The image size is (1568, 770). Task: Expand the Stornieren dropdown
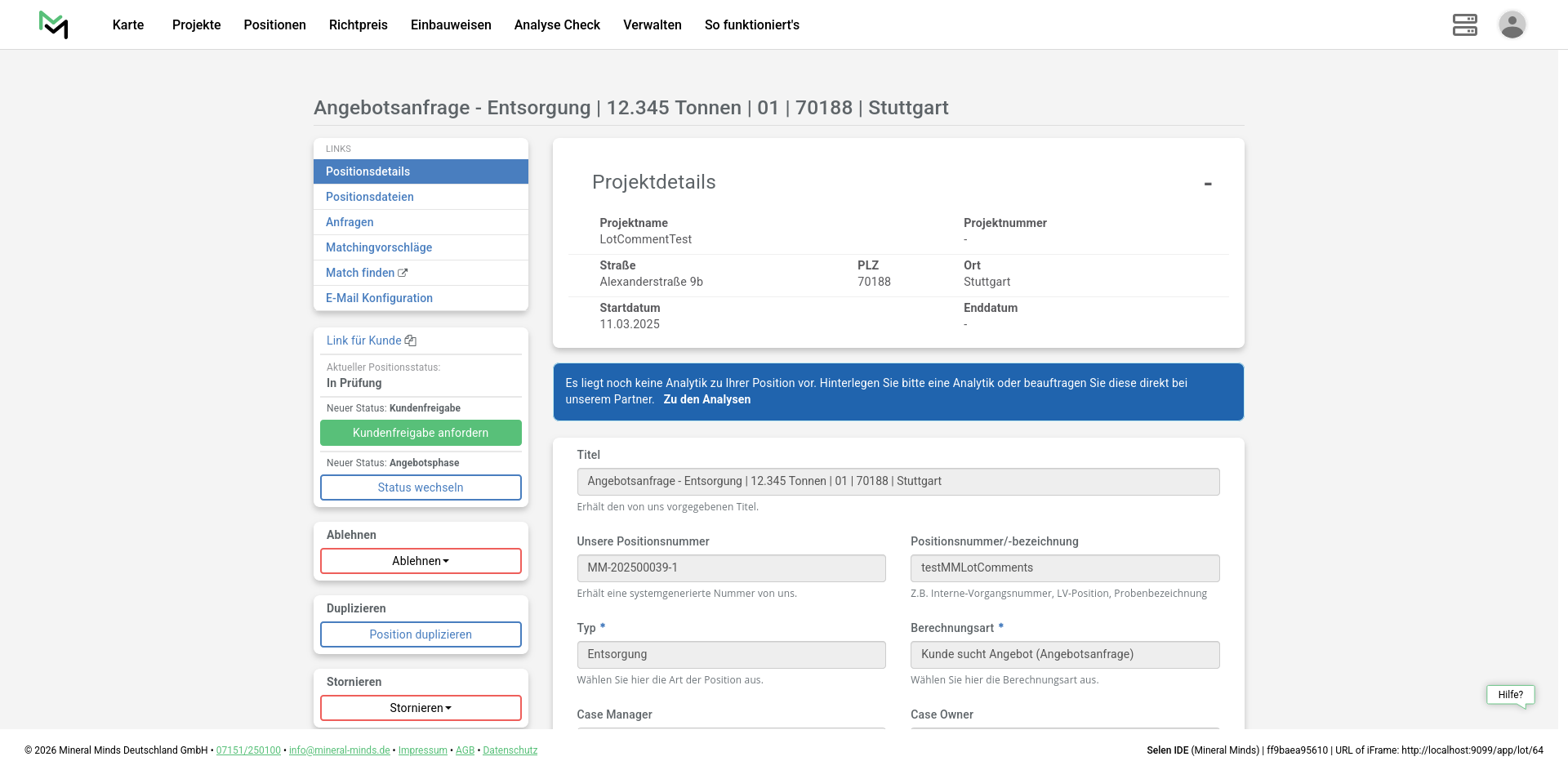point(421,708)
